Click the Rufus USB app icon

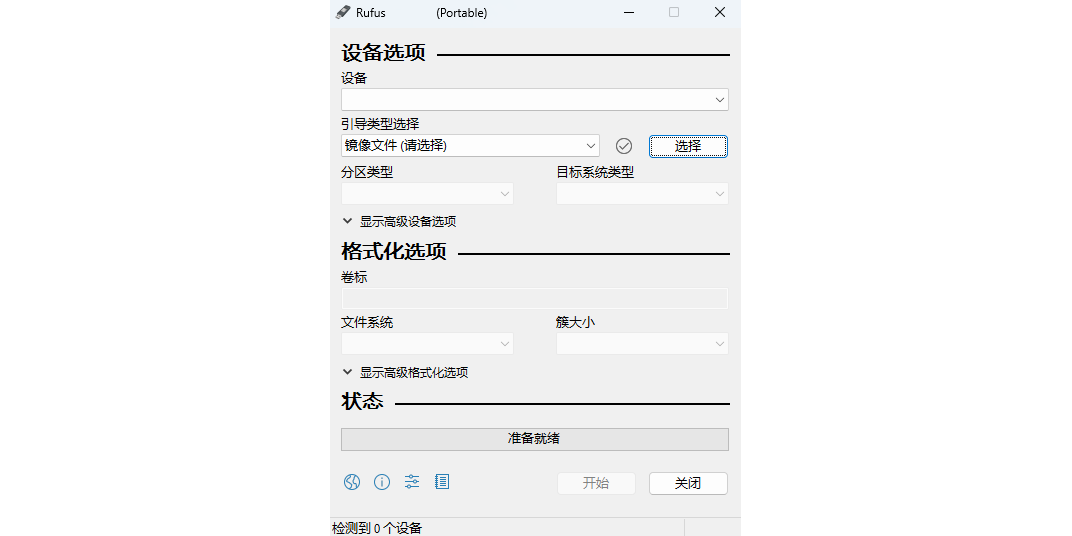[343, 12]
